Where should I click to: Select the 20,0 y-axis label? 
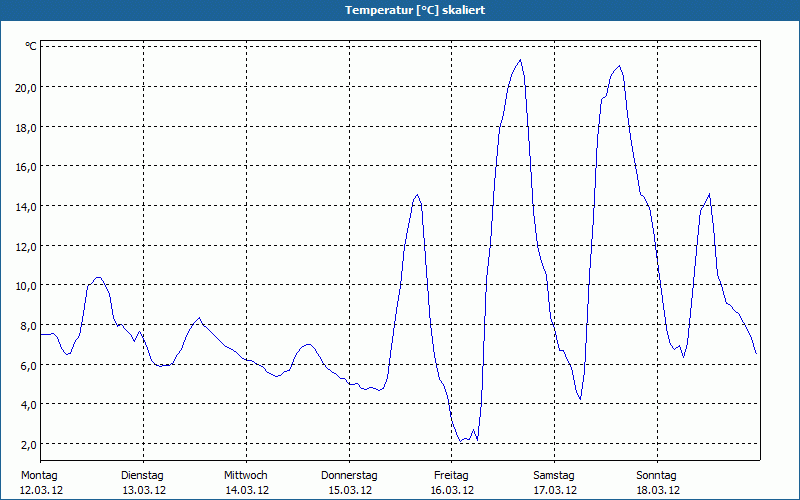point(26,88)
